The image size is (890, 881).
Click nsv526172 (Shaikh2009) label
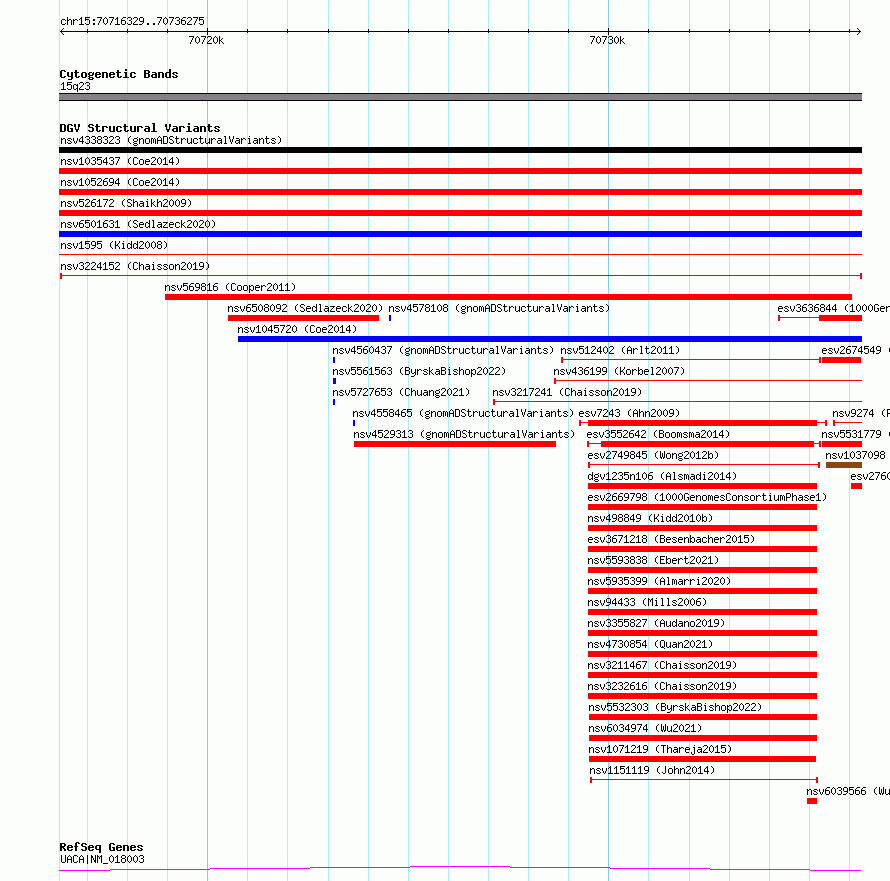126,203
